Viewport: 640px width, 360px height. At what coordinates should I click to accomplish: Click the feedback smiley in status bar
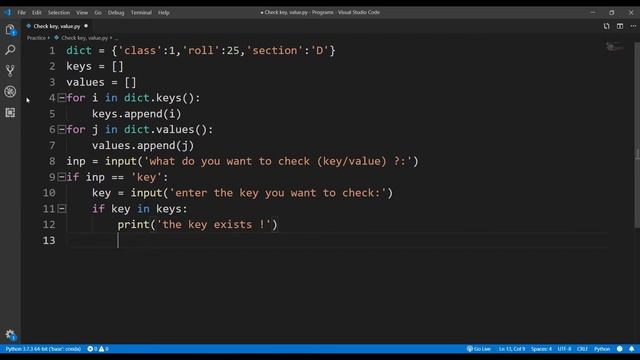(620, 349)
